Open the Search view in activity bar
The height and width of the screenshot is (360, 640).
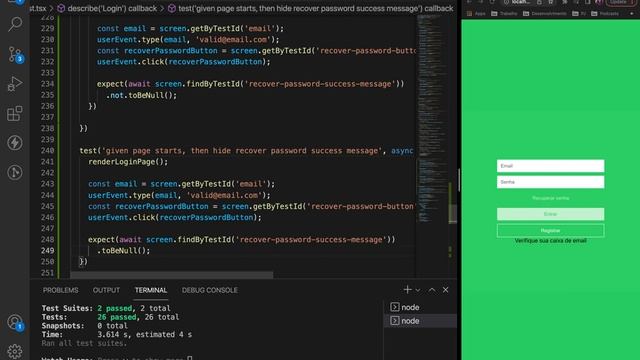15,24
